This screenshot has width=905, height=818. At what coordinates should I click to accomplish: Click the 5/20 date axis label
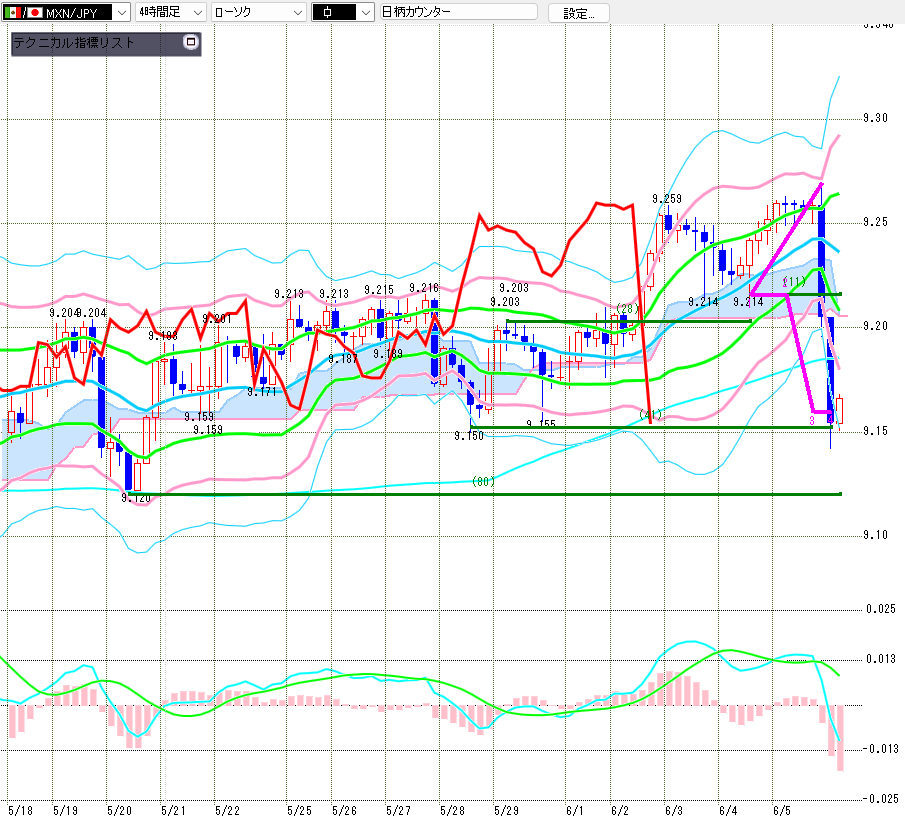119,810
